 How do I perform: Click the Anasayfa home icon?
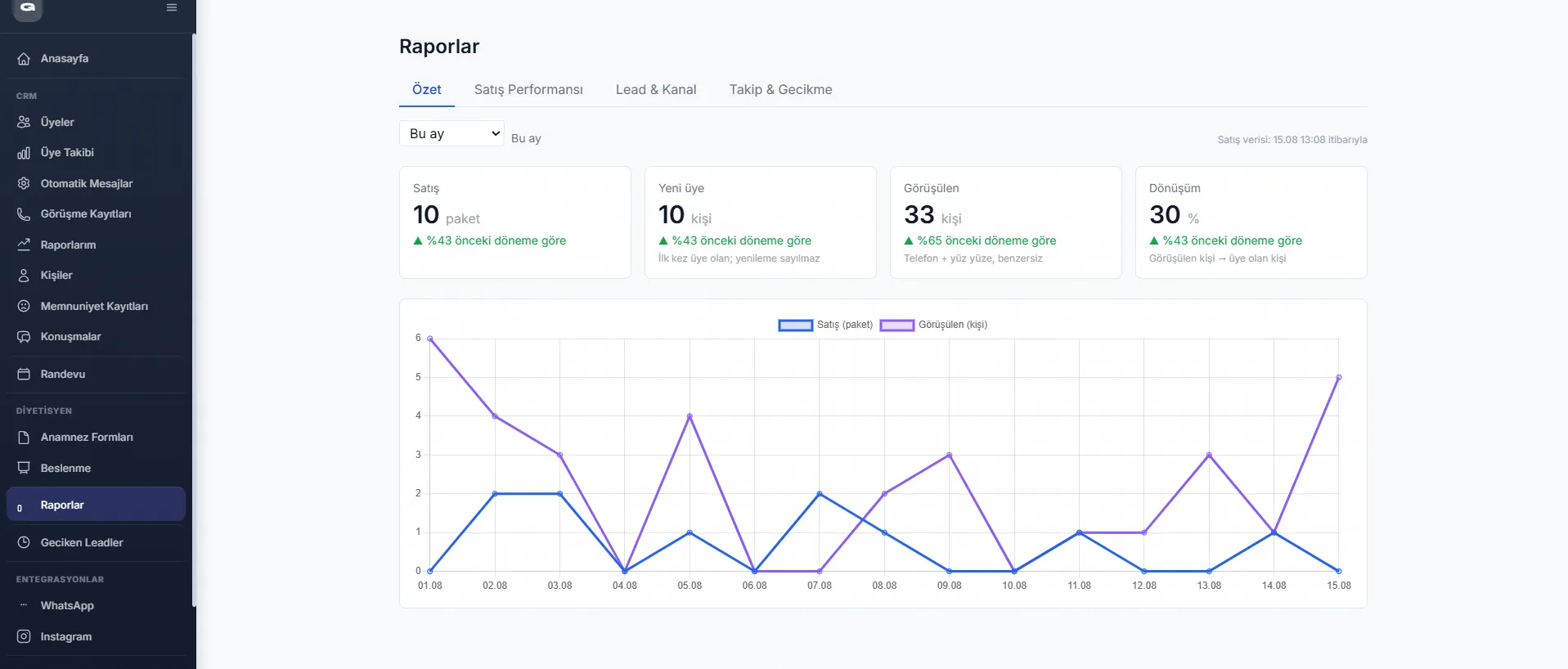click(24, 59)
